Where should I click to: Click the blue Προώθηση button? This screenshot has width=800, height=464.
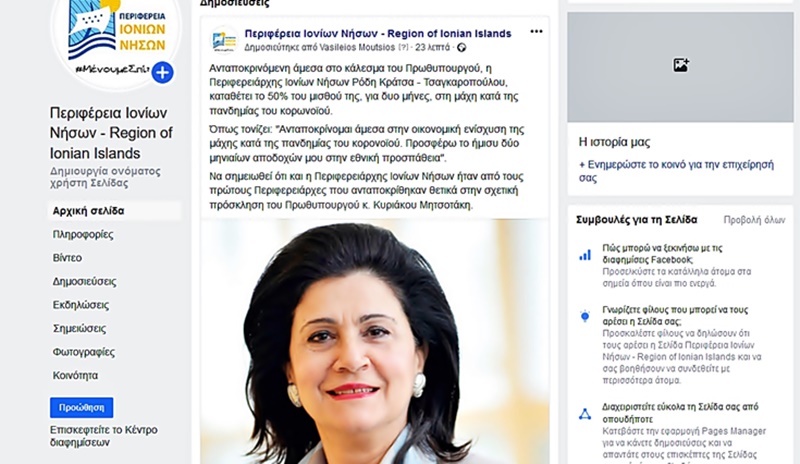(82, 407)
